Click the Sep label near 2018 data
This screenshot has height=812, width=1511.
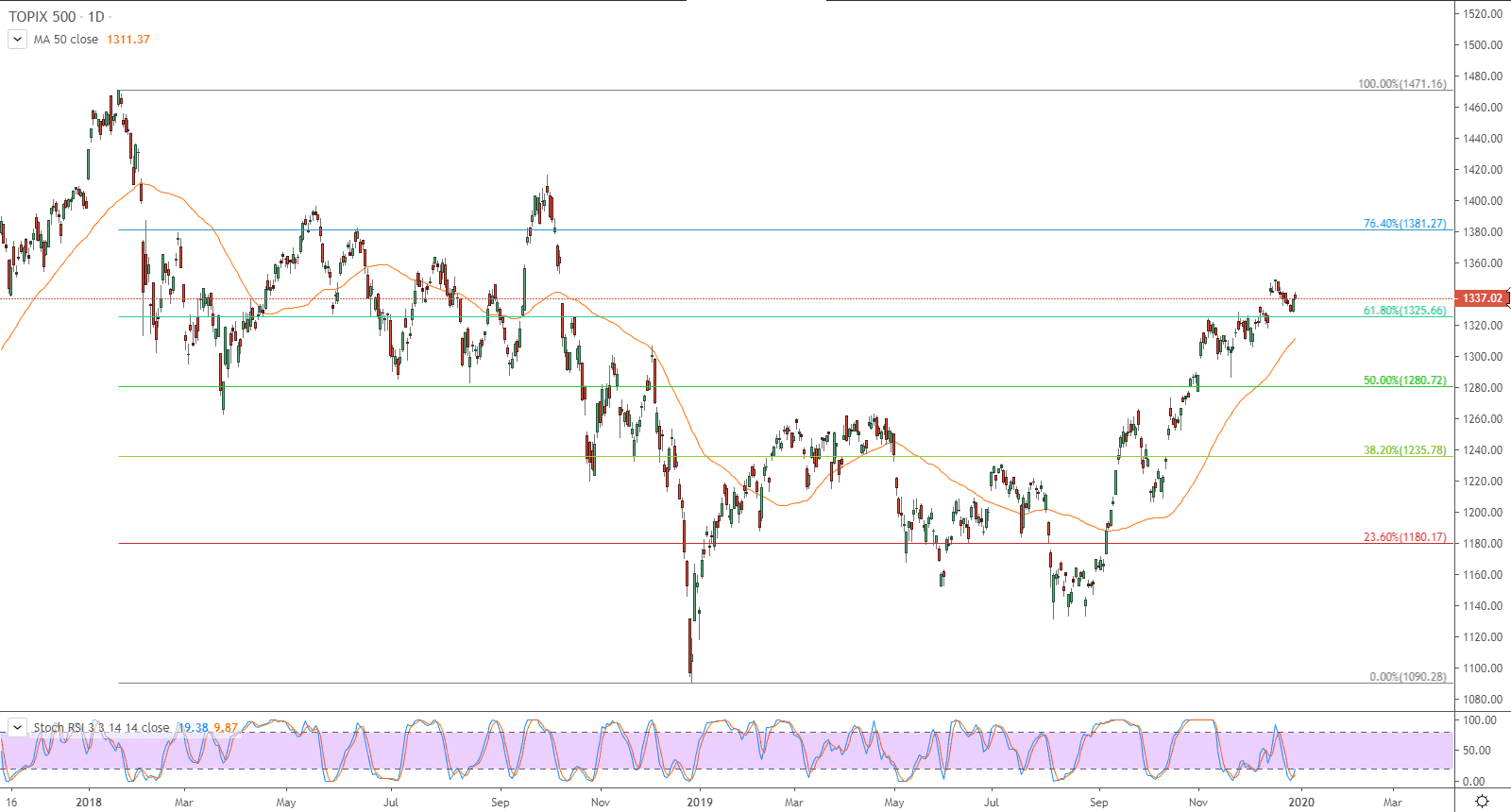click(501, 803)
